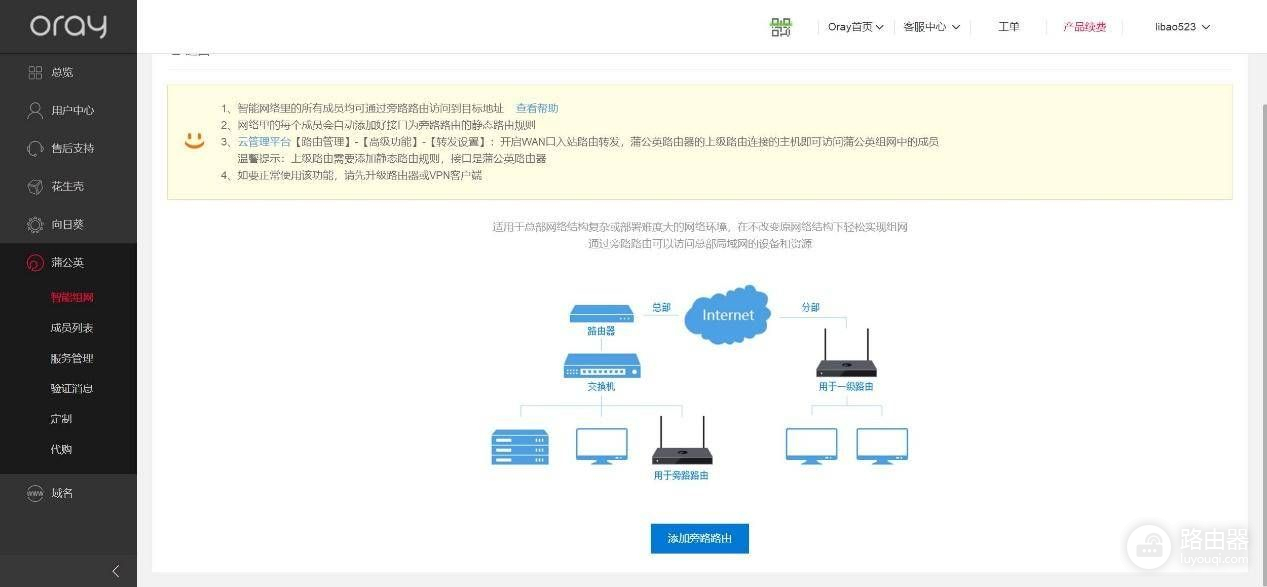Open 花生壳 via its sidebar icon
Image resolution: width=1267 pixels, height=587 pixels.
coord(35,186)
